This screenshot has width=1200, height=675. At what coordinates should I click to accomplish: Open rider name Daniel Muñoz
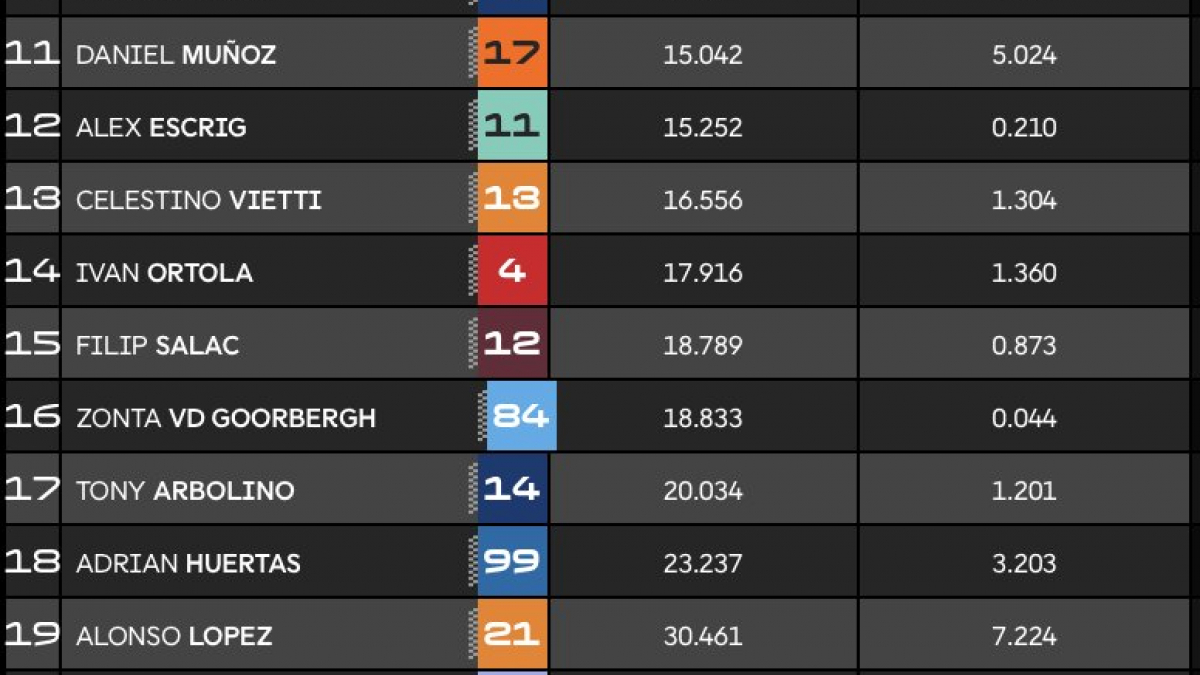tap(176, 54)
